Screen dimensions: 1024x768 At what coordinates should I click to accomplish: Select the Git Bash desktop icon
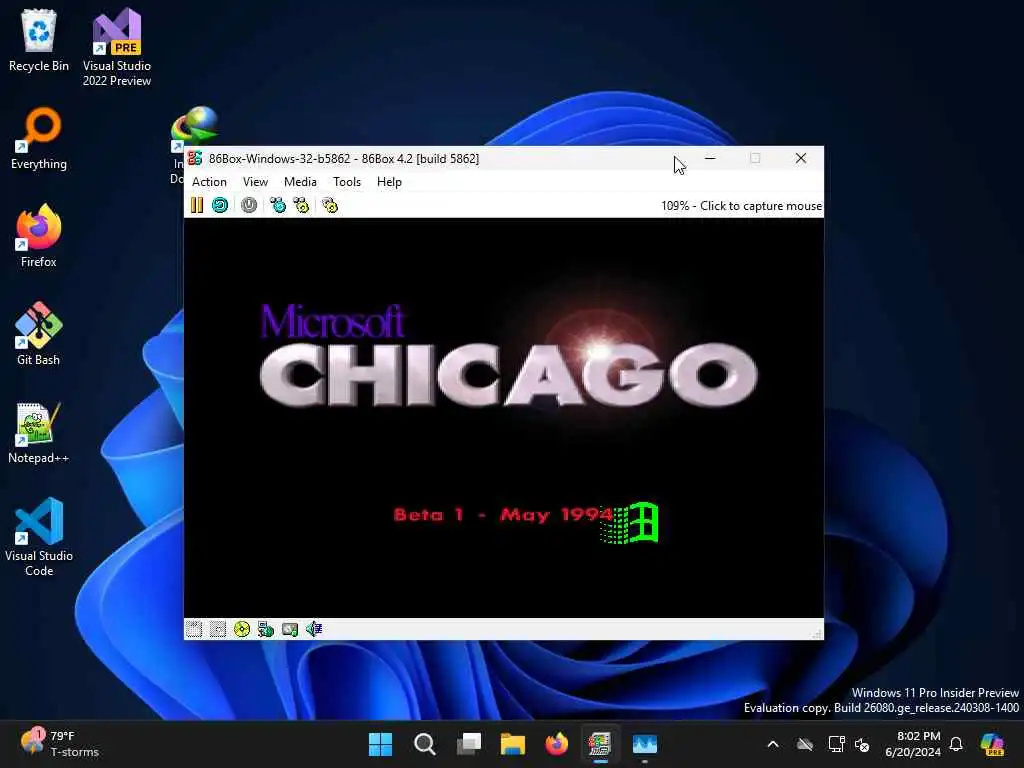tap(39, 334)
